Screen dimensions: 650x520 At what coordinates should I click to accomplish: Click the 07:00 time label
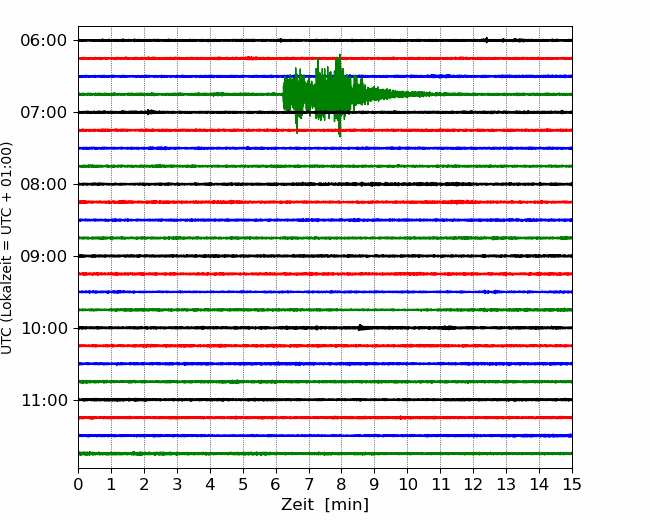coord(44,112)
